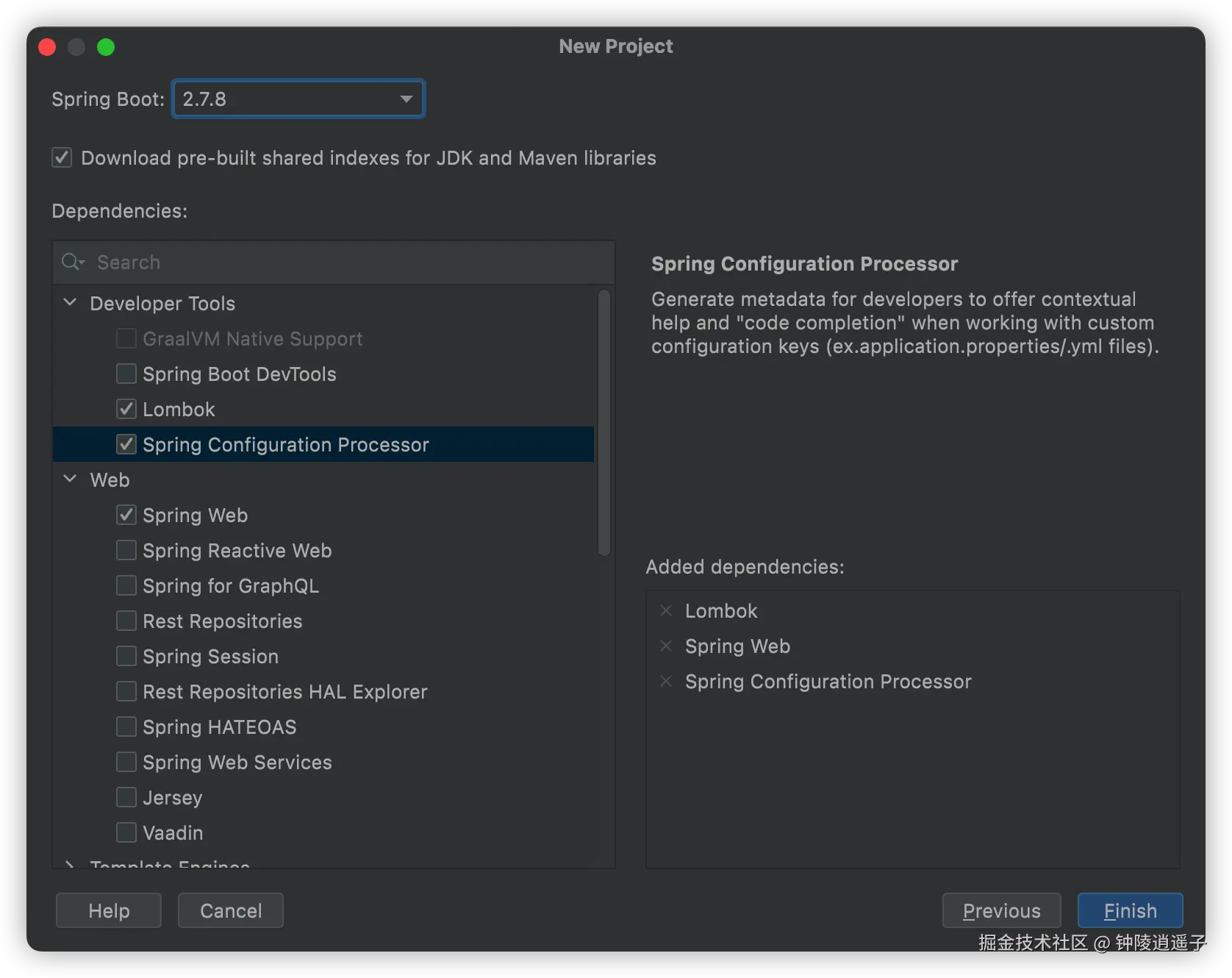Image resolution: width=1232 pixels, height=978 pixels.
Task: Enable the Spring Boot DevTools checkbox
Action: (126, 374)
